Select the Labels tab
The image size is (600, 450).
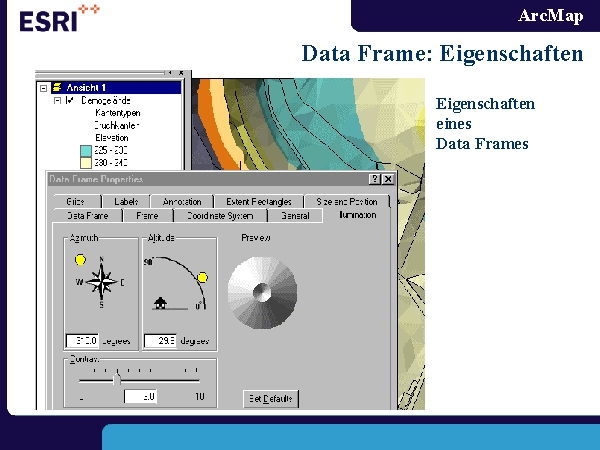coord(126,201)
